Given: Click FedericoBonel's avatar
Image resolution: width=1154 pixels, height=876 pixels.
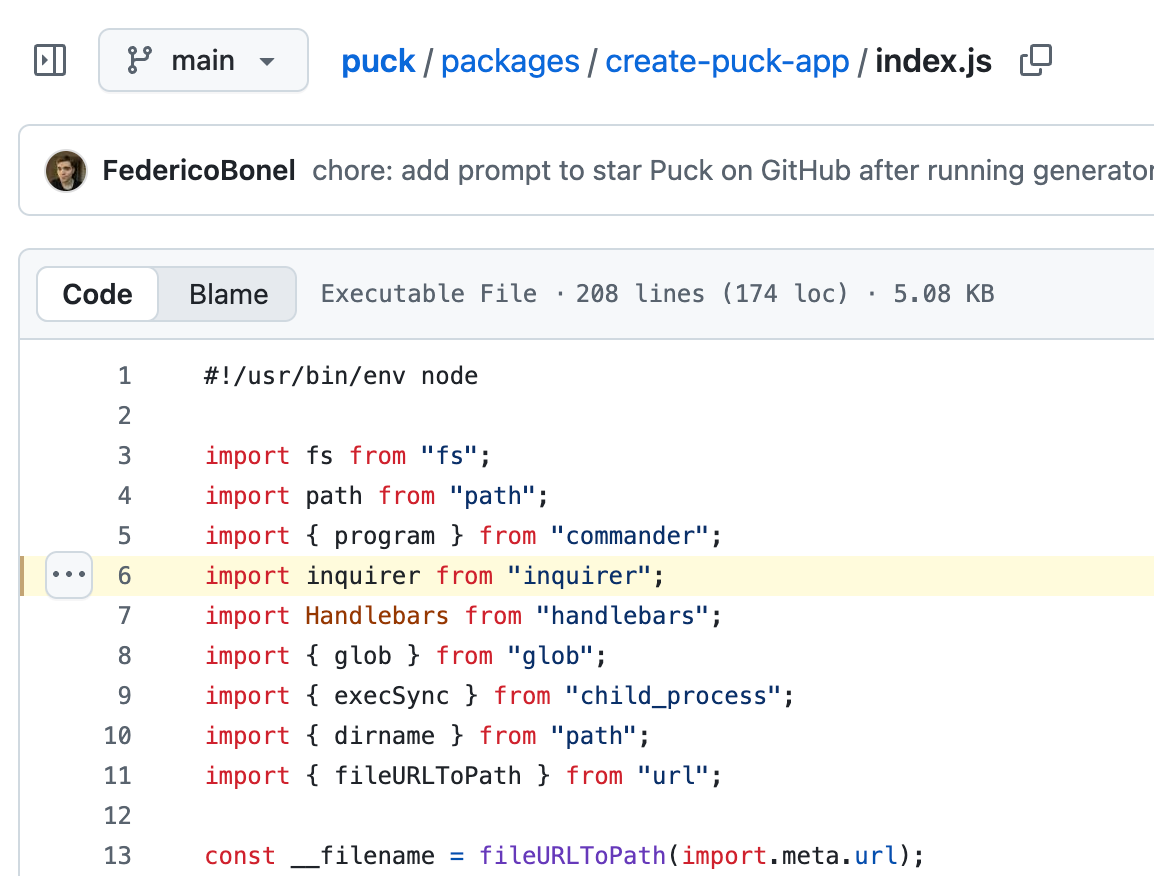Looking at the screenshot, I should pos(65,170).
